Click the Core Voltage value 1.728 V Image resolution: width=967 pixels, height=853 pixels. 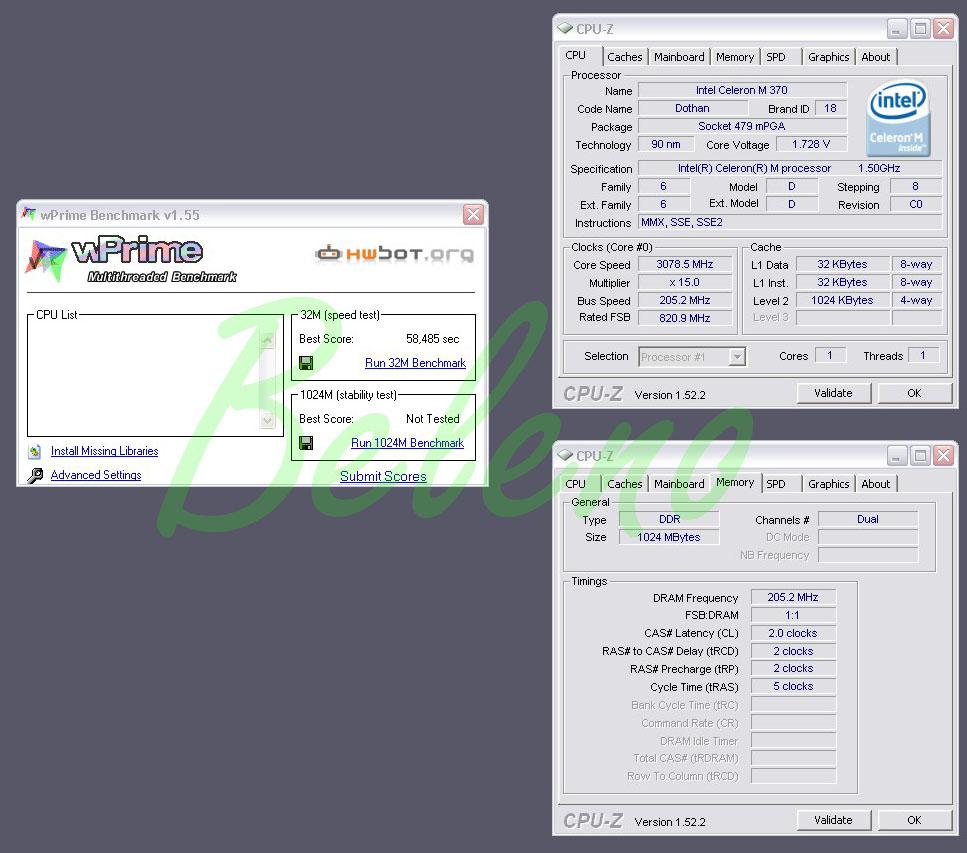[x=811, y=144]
